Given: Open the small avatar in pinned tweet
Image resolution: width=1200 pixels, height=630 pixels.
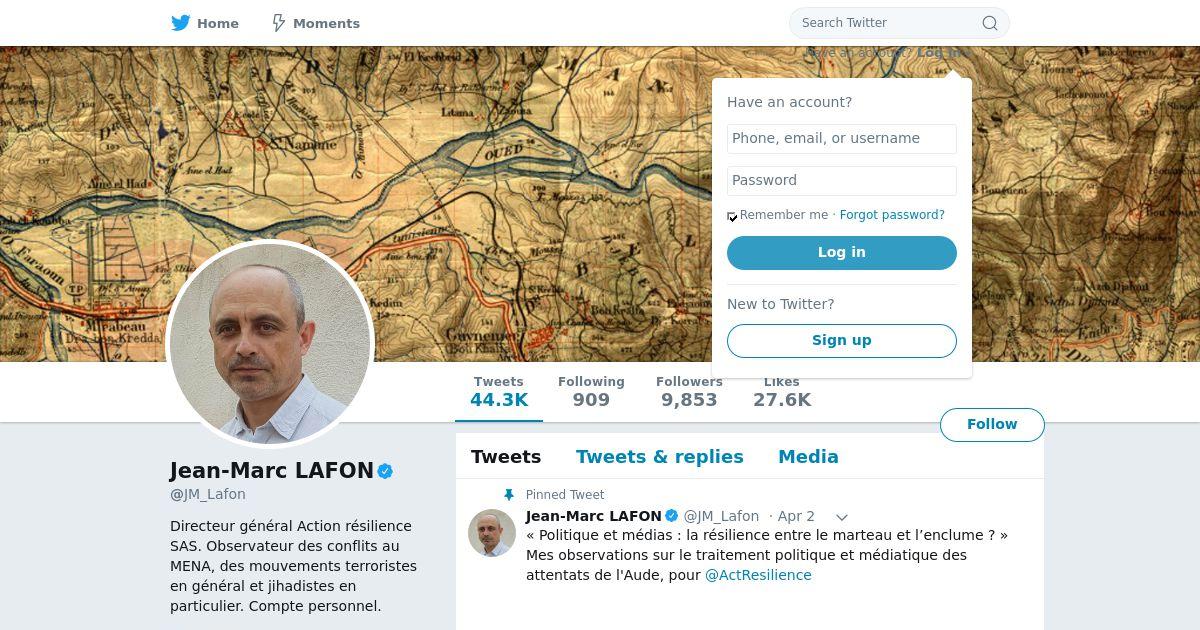Looking at the screenshot, I should tap(492, 533).
